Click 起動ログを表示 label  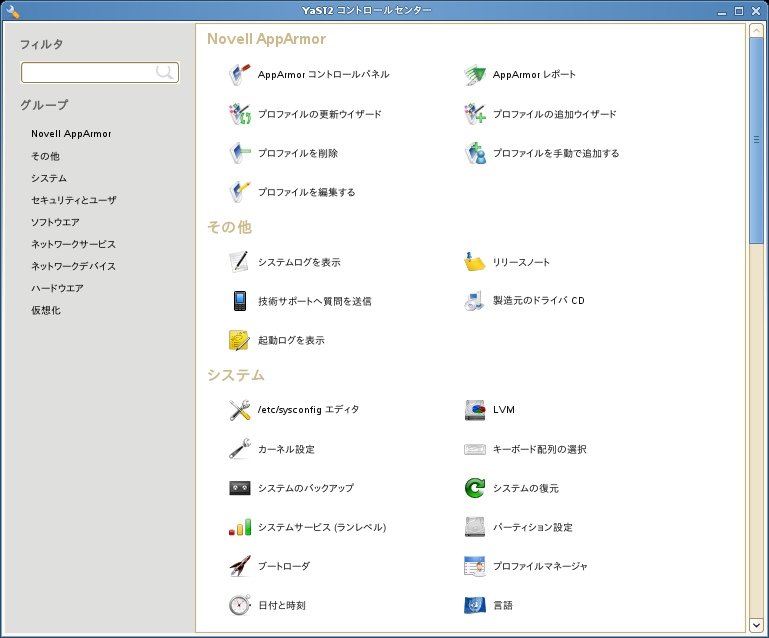tap(291, 340)
